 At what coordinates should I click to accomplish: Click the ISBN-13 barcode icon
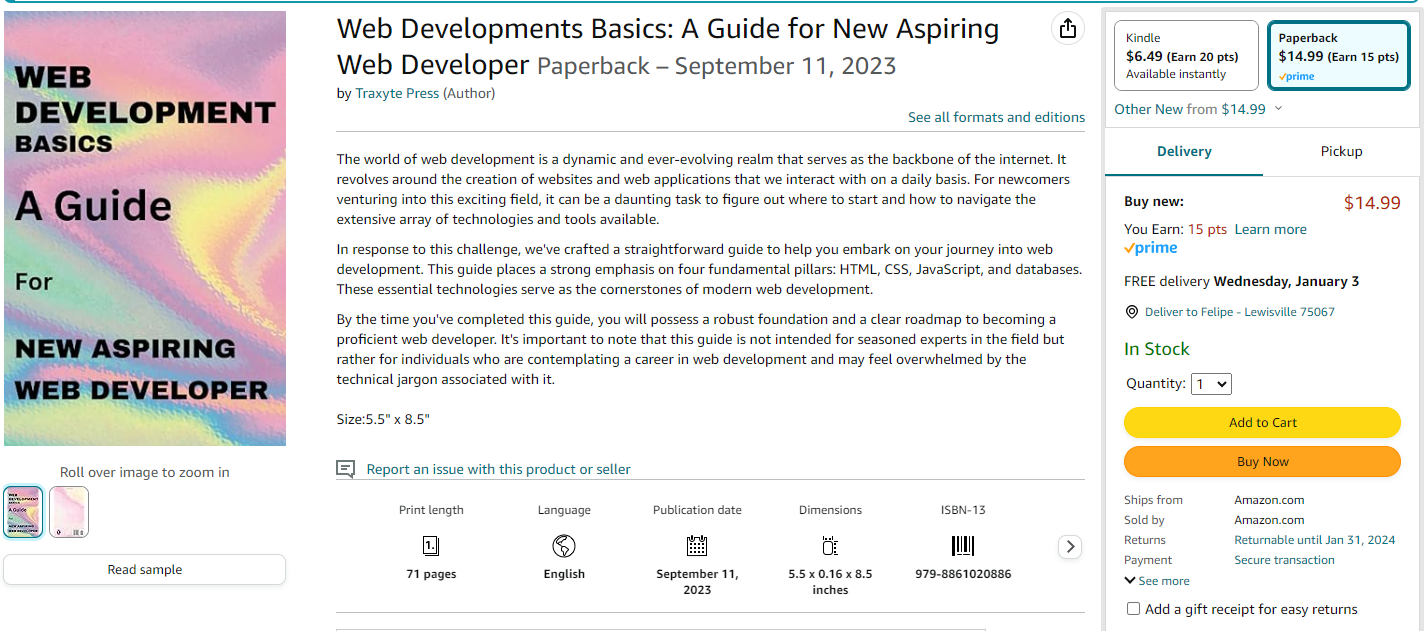pos(963,545)
